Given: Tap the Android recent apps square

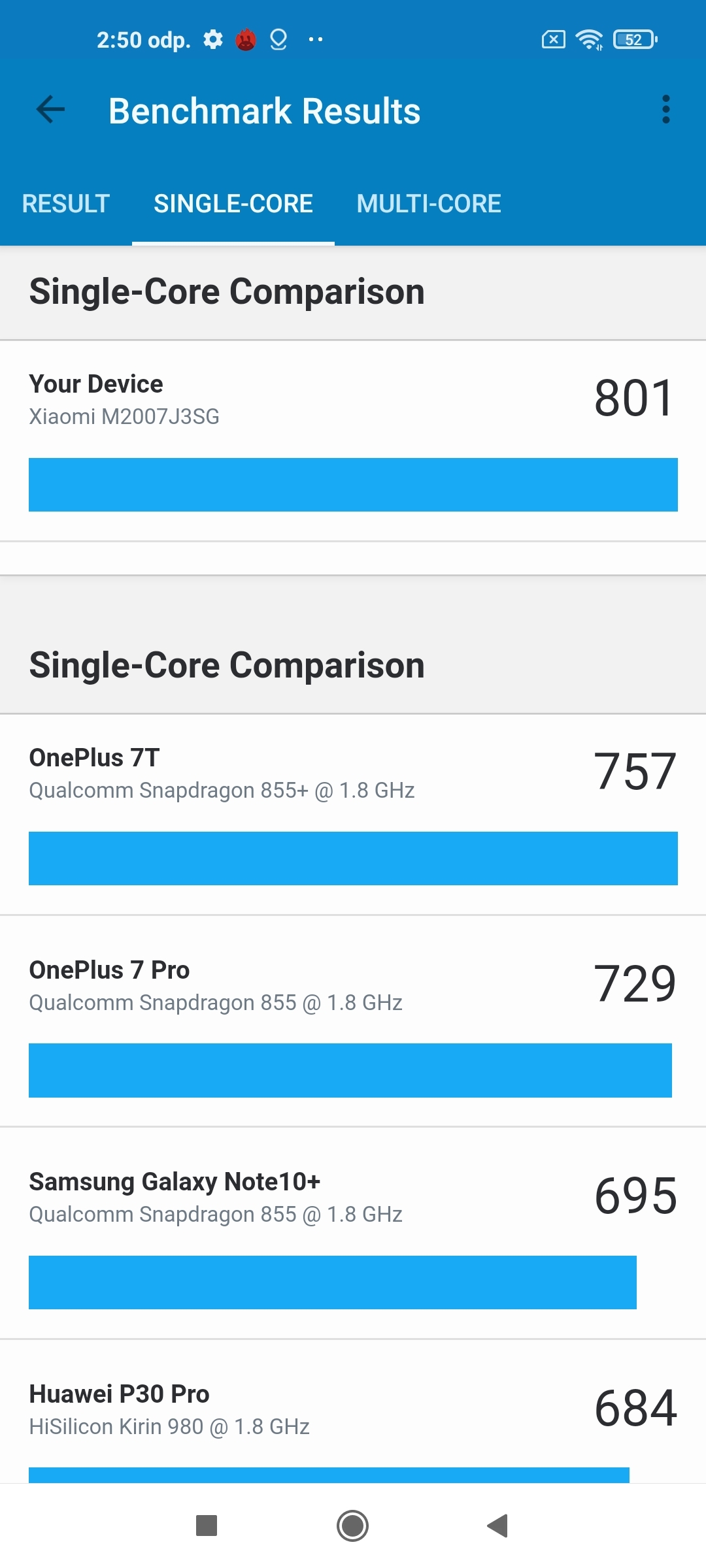Looking at the screenshot, I should pyautogui.click(x=207, y=1526).
